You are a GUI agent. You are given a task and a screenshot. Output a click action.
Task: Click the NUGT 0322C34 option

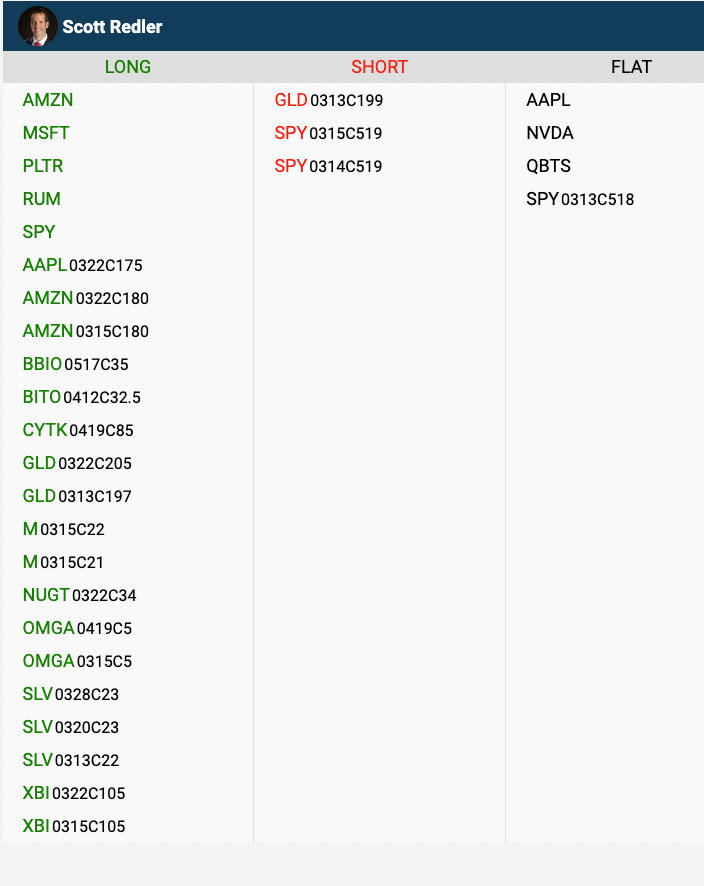pos(80,595)
